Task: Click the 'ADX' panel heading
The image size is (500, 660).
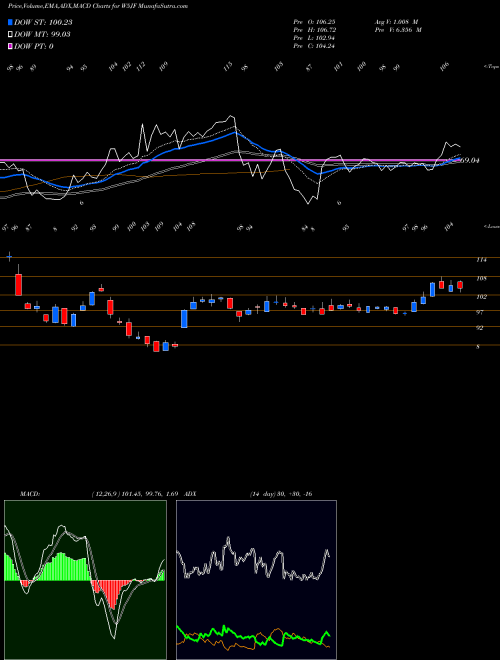Action: 190,494
